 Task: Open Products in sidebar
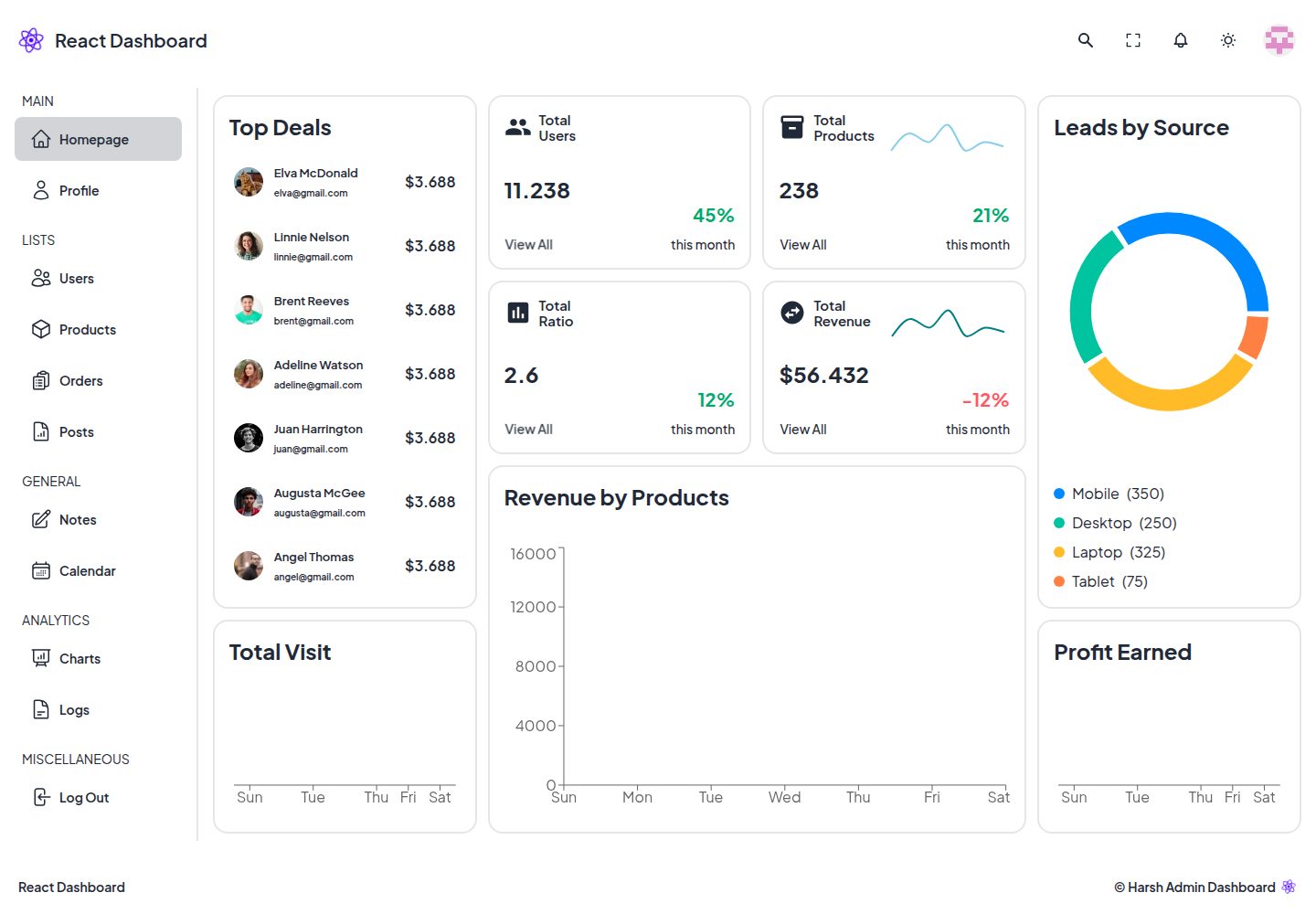coord(98,329)
